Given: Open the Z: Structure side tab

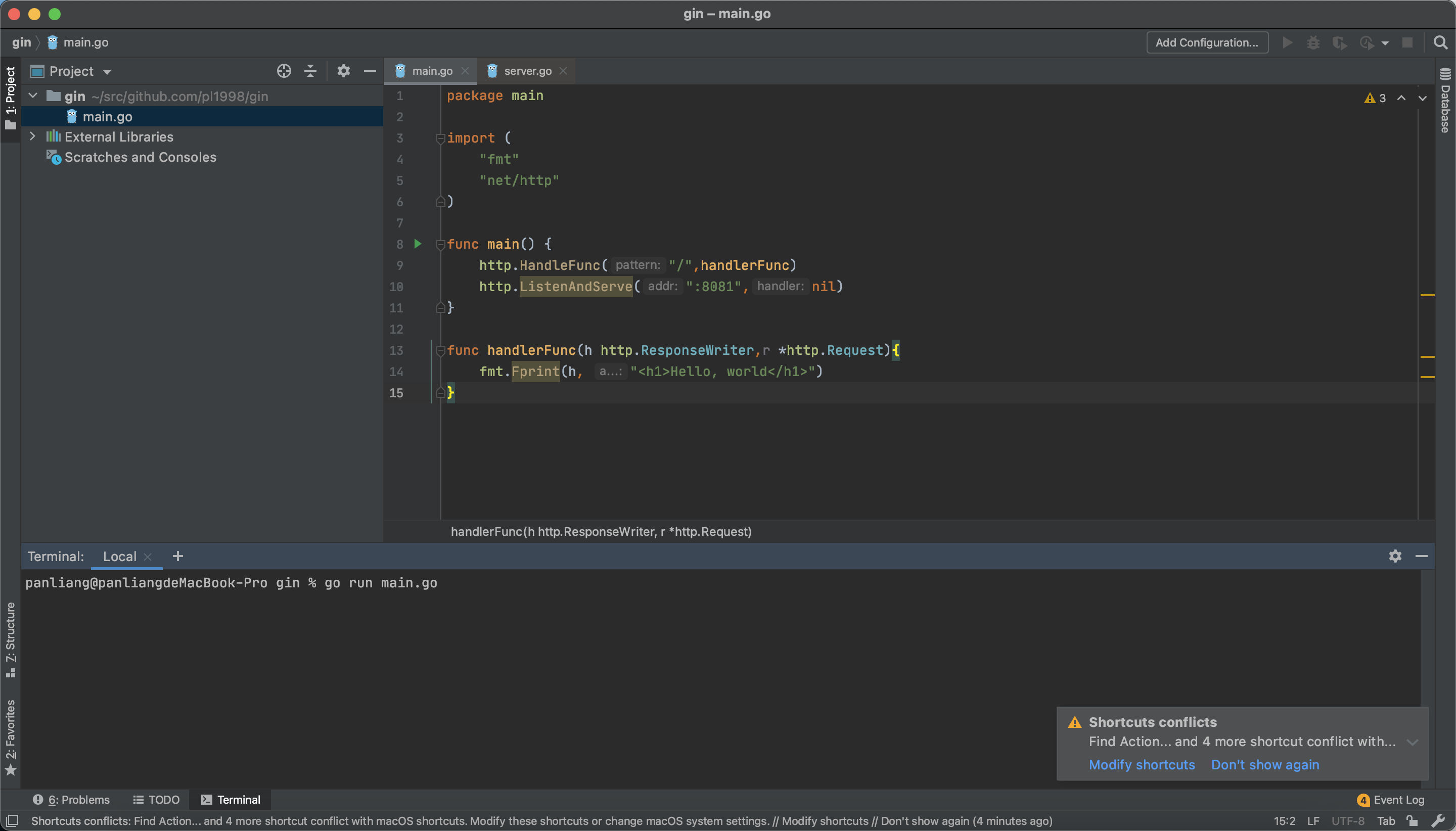Looking at the screenshot, I should pyautogui.click(x=10, y=640).
